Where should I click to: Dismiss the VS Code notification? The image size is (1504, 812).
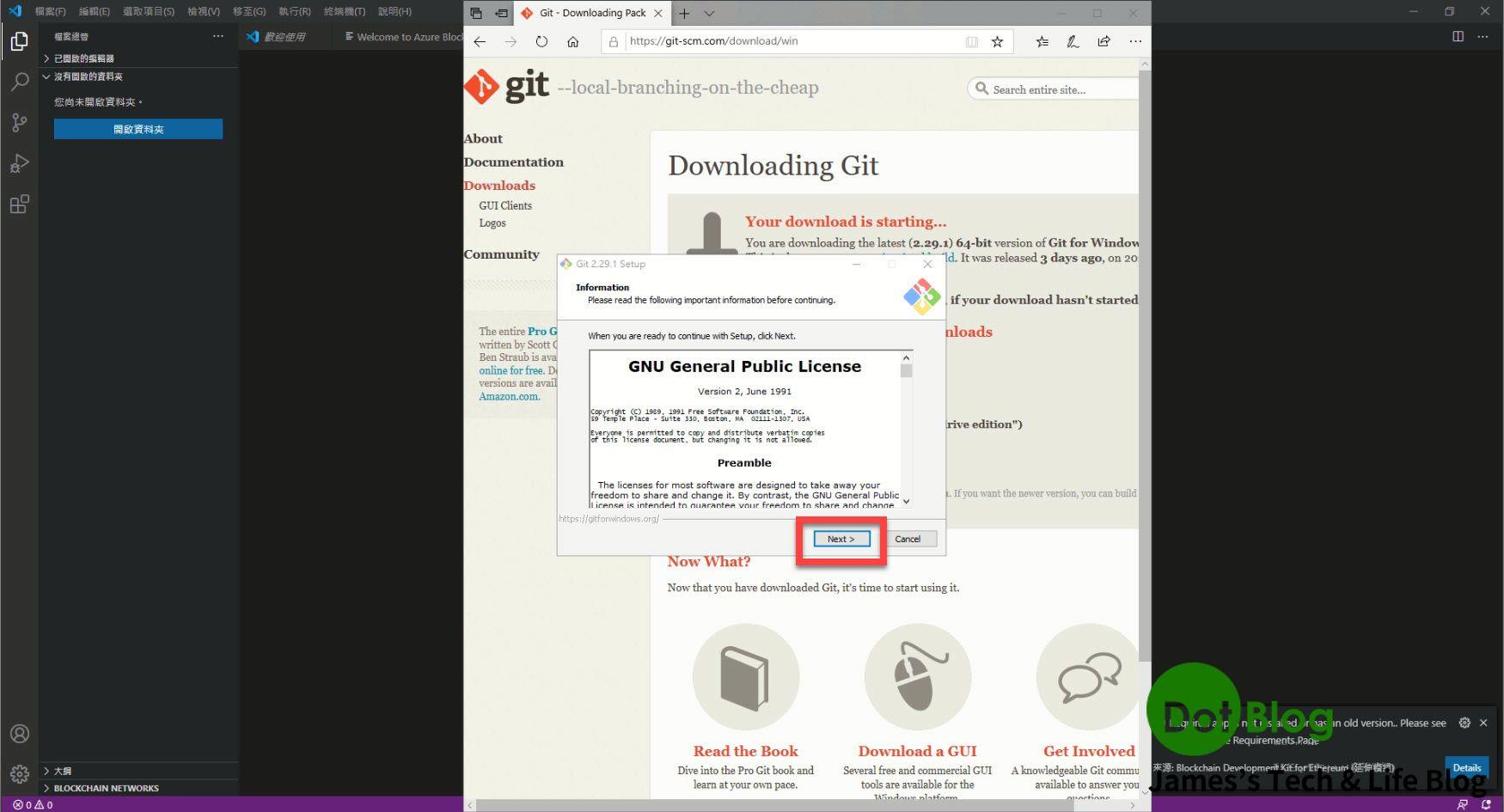pyautogui.click(x=1483, y=723)
